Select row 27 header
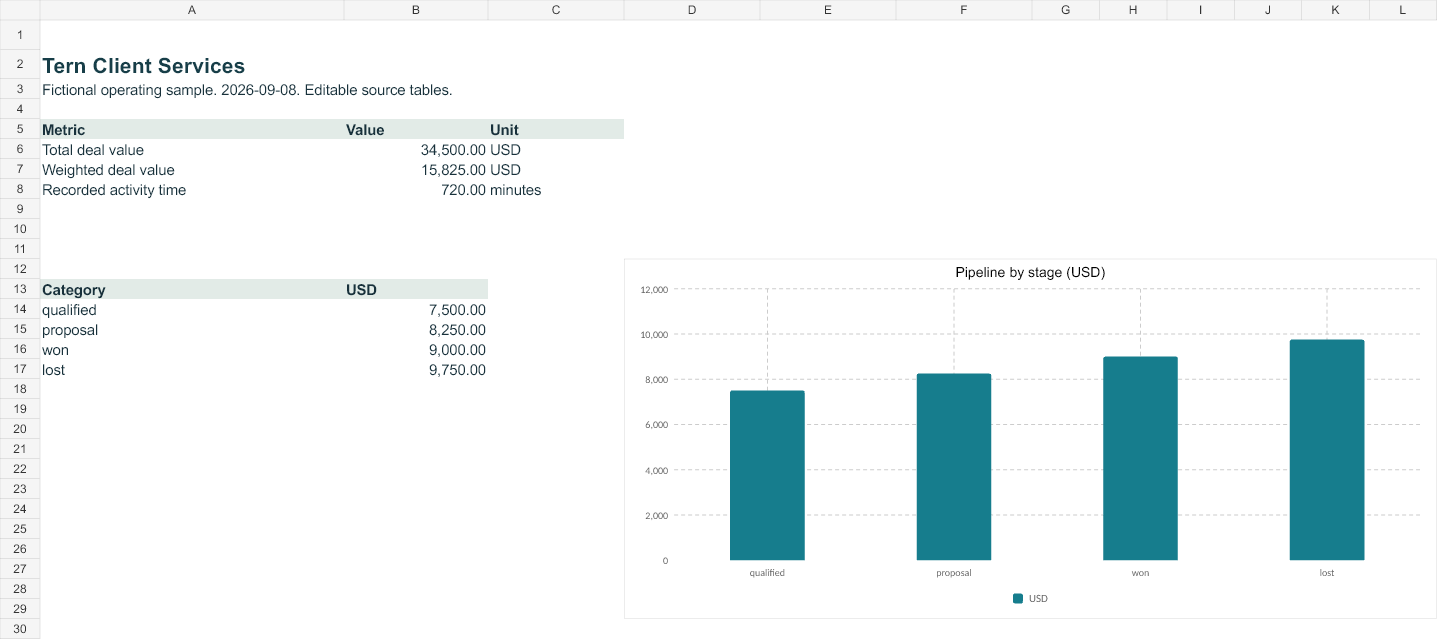Screen dimensions: 1437x639 point(20,570)
